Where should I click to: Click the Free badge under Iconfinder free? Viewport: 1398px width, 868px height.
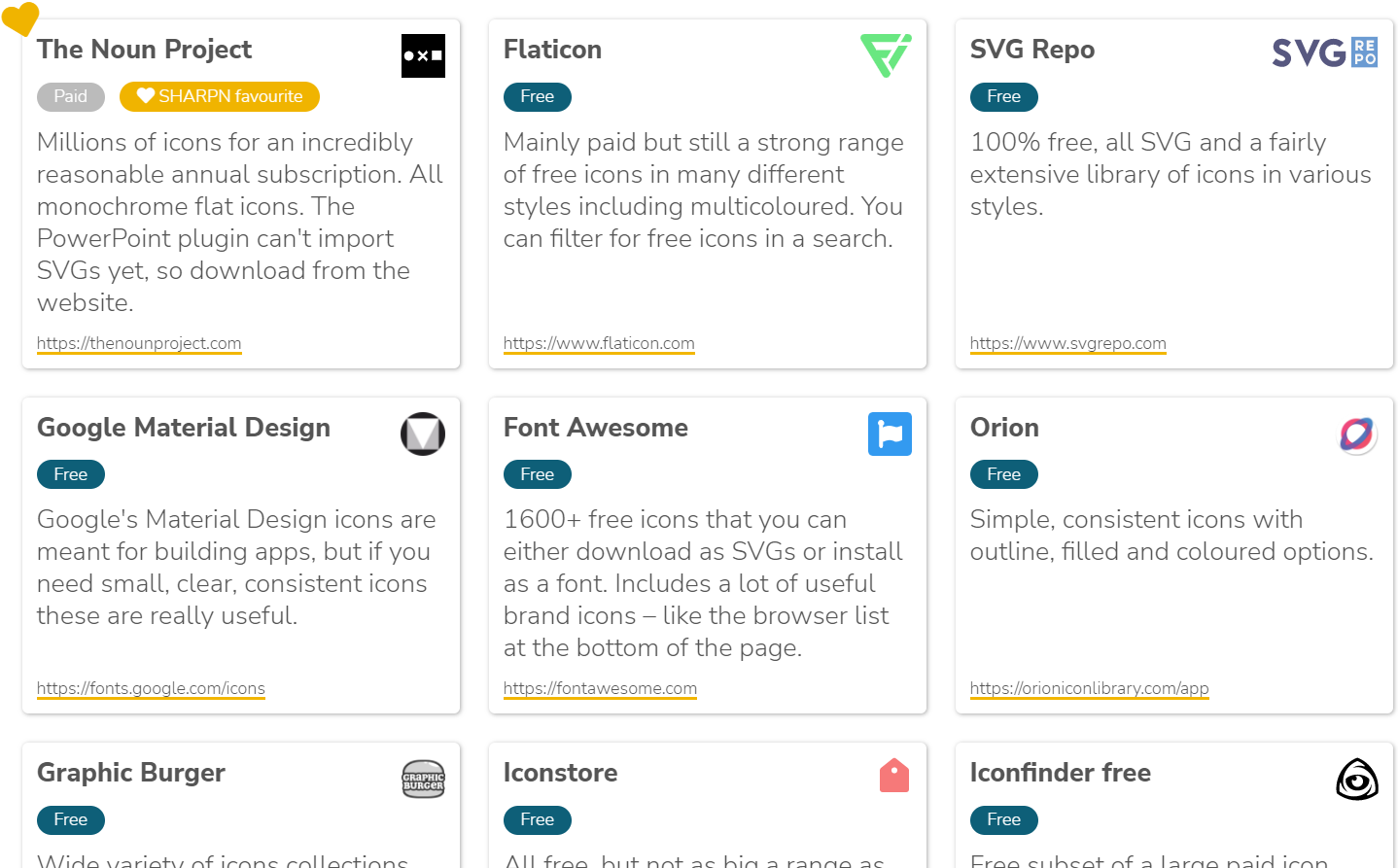point(1004,819)
